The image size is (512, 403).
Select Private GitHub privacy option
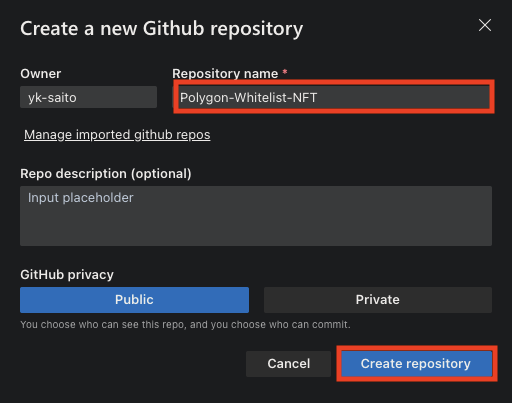click(x=378, y=300)
